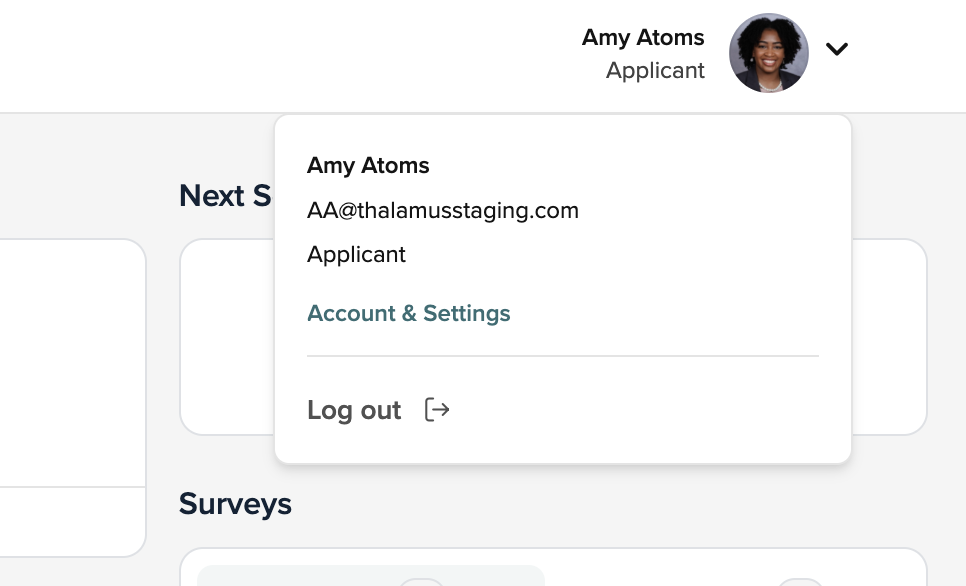This screenshot has height=586, width=966.
Task: Click the divider line above Log out
Action: 563,356
